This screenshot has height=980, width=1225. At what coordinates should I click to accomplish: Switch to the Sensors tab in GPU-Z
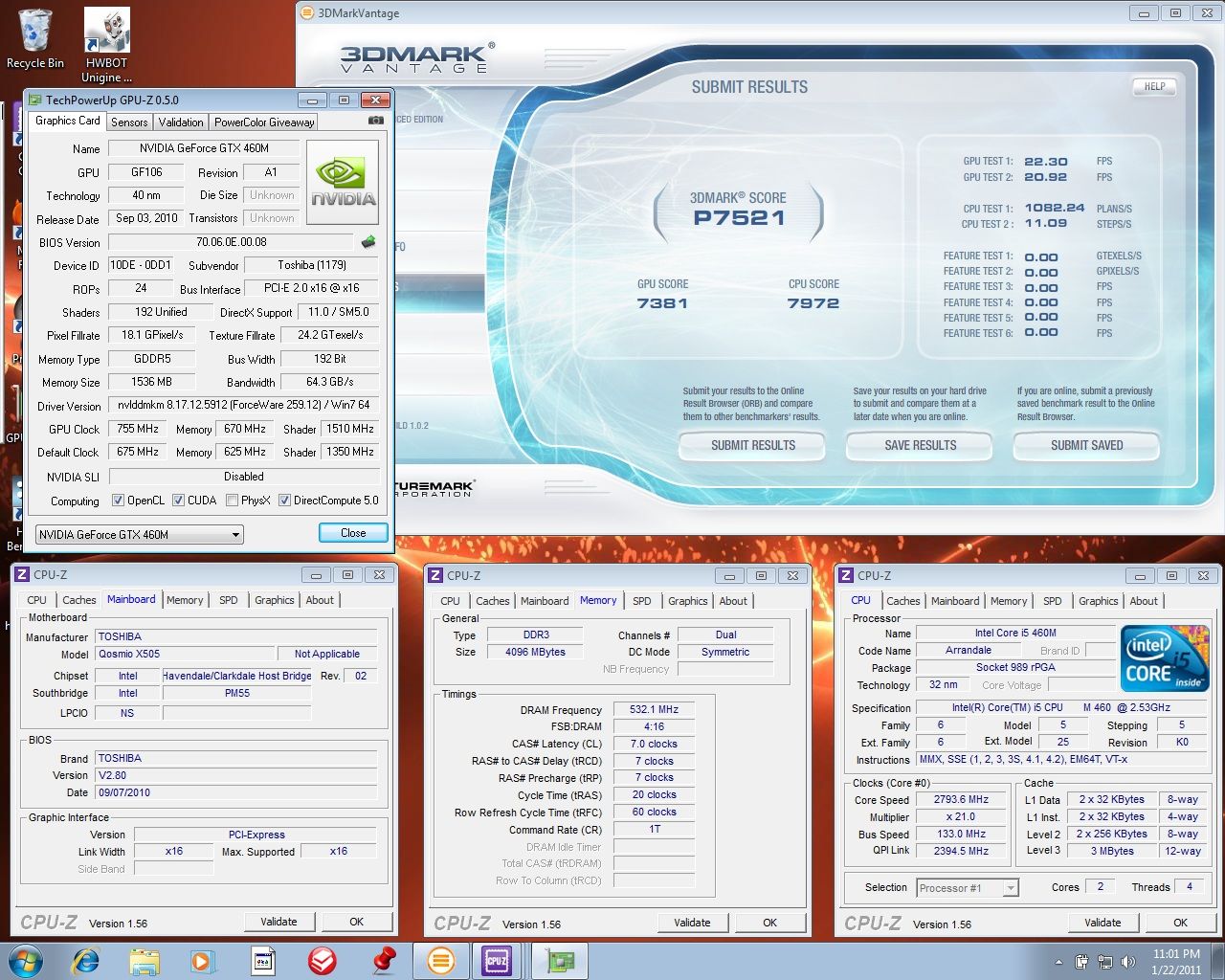click(129, 122)
